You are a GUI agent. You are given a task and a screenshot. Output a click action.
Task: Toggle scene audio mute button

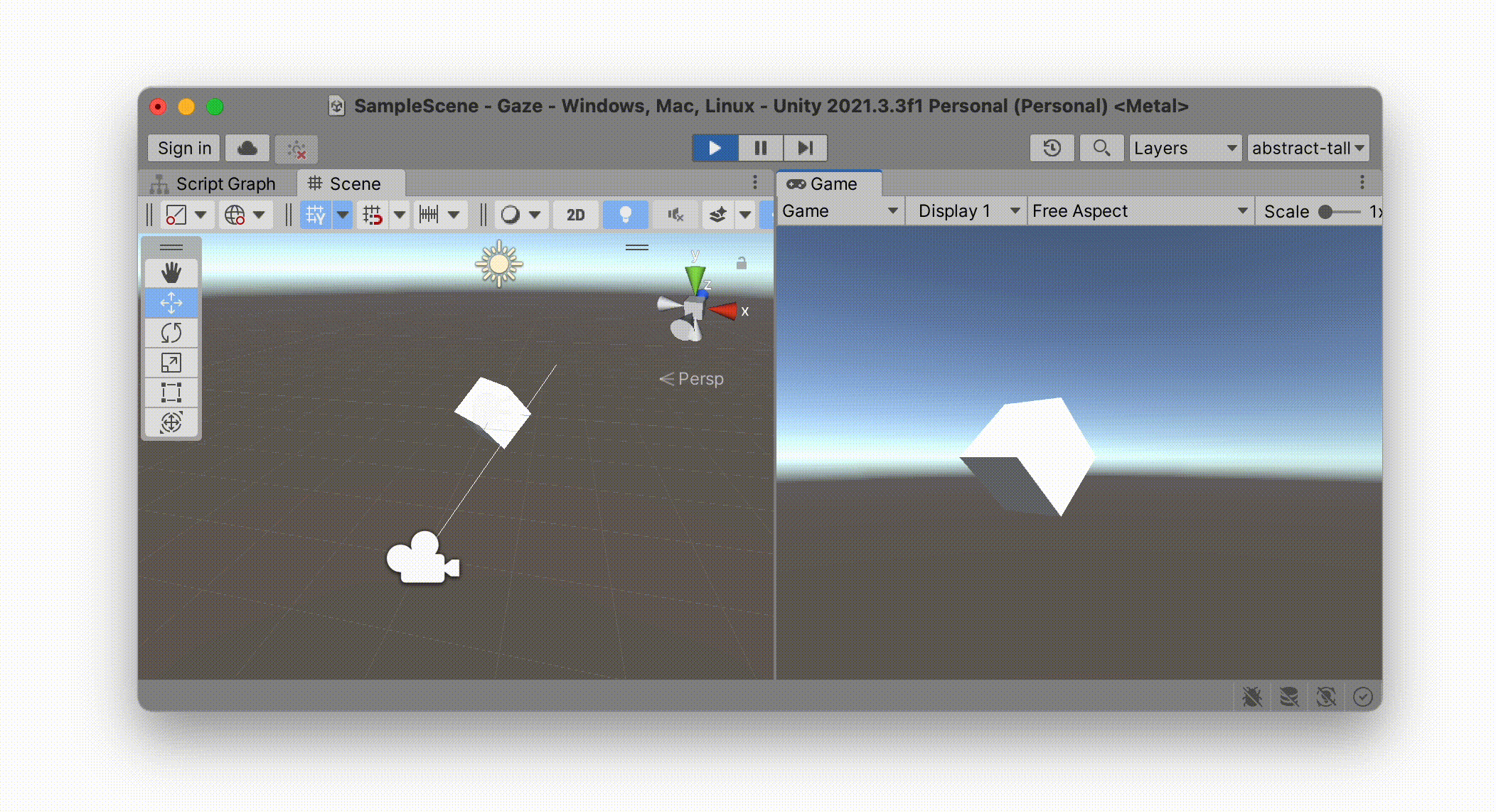click(x=675, y=215)
